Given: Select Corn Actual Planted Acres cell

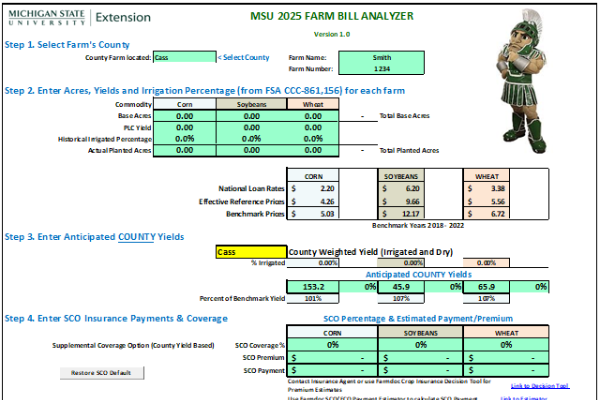Looking at the screenshot, I should click(185, 150).
